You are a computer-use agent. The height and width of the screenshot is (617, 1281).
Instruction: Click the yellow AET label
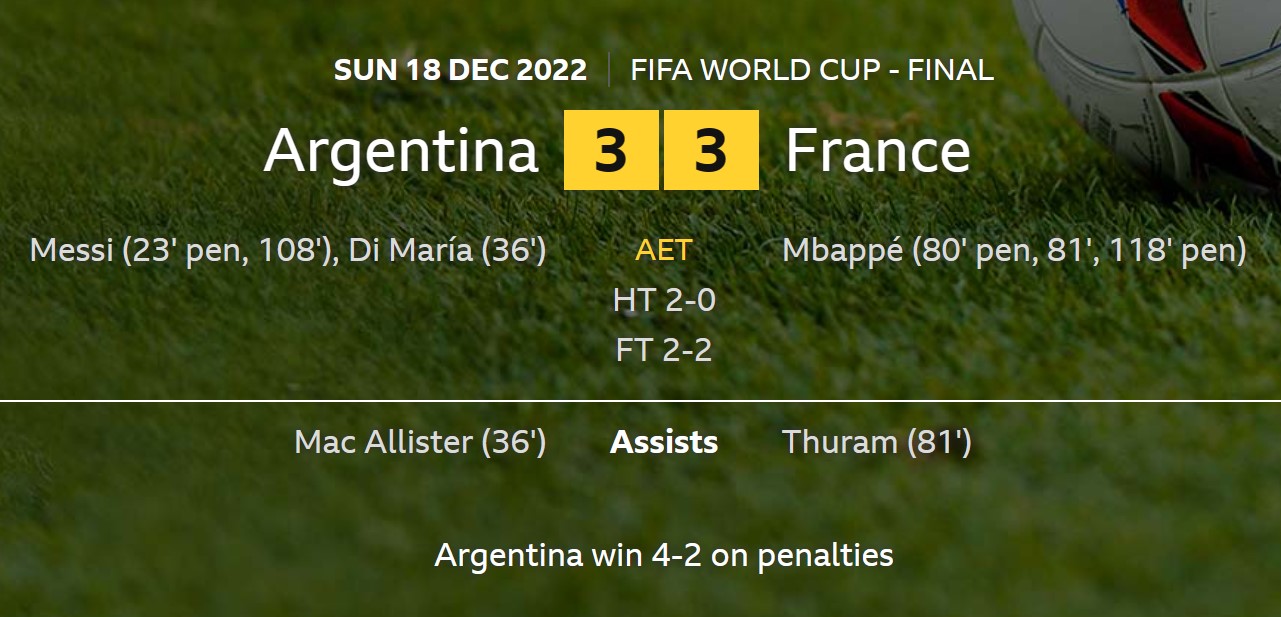[x=664, y=250]
